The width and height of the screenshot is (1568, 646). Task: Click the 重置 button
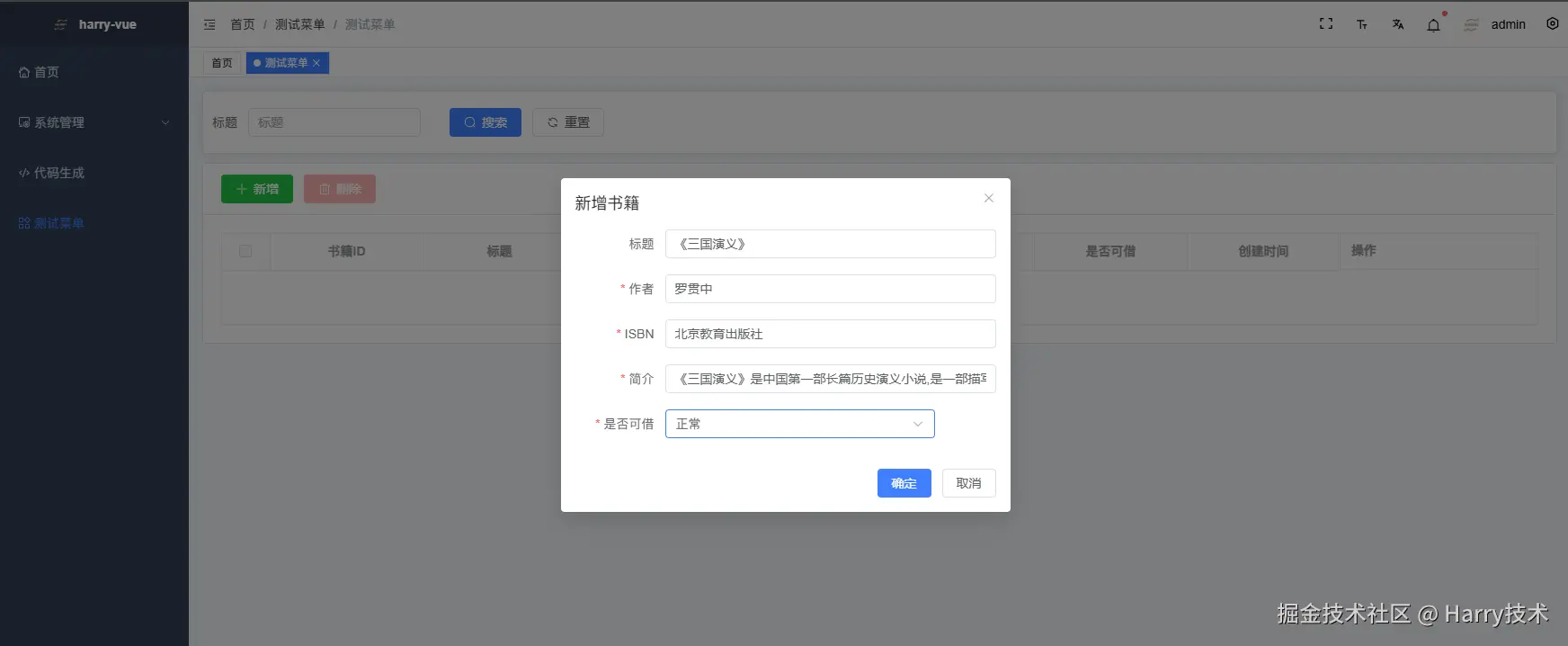pos(568,122)
